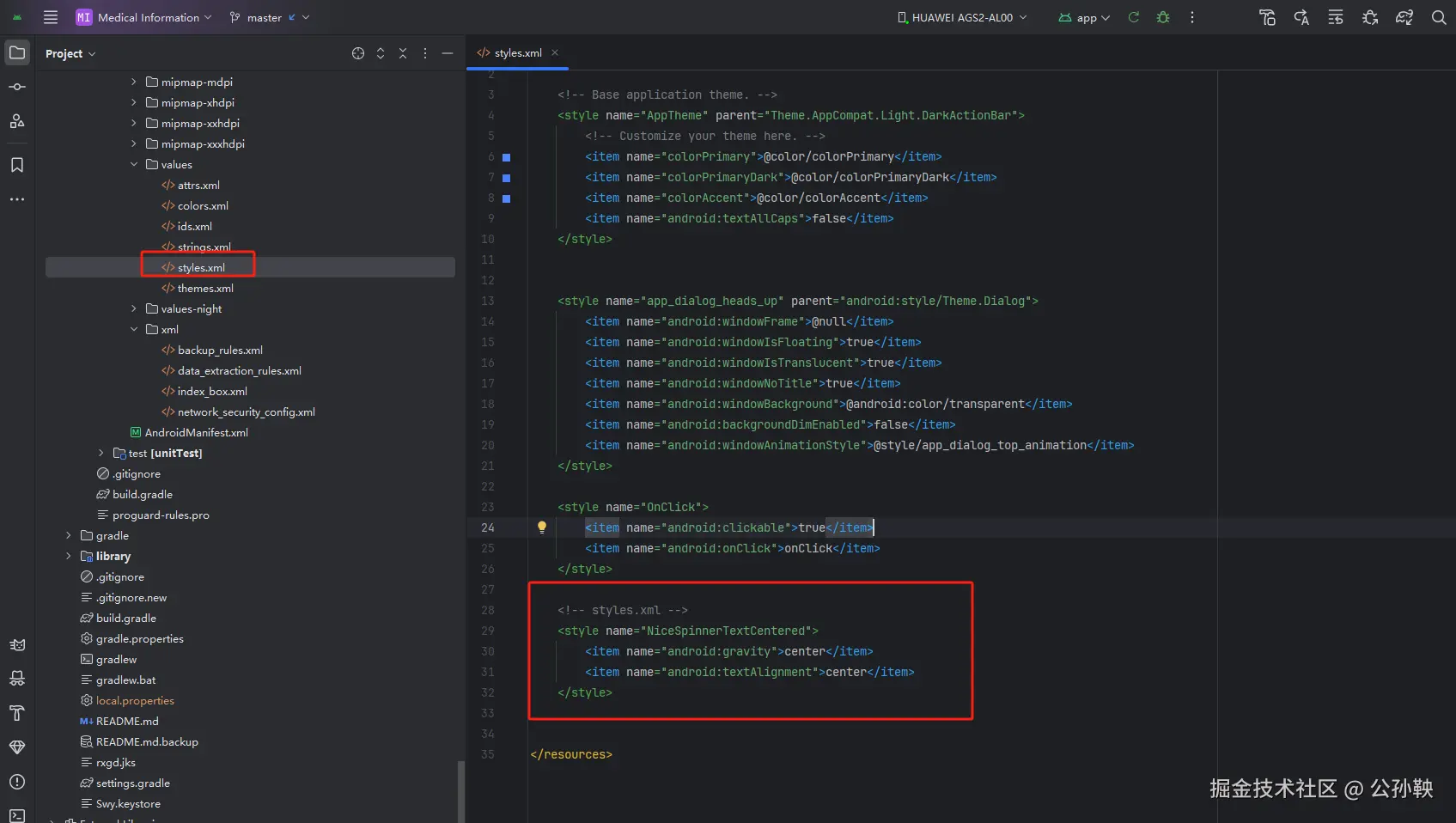Open the Bookmarks tool window
The height and width of the screenshot is (823, 1456).
click(x=17, y=165)
